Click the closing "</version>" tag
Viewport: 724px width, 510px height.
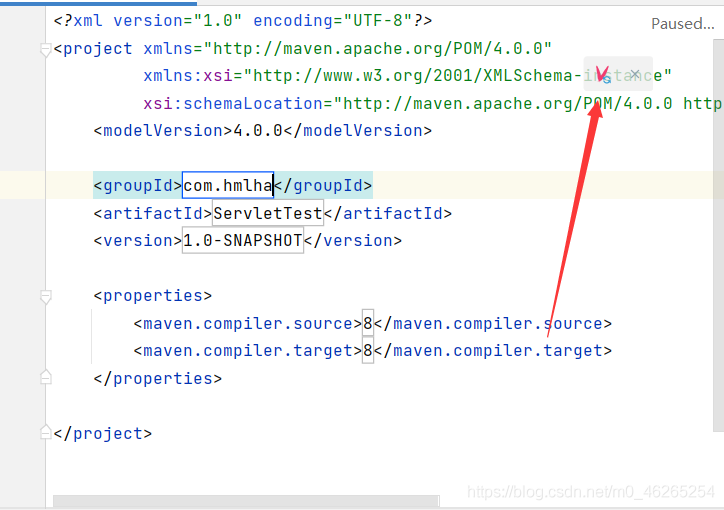pyautogui.click(x=353, y=240)
